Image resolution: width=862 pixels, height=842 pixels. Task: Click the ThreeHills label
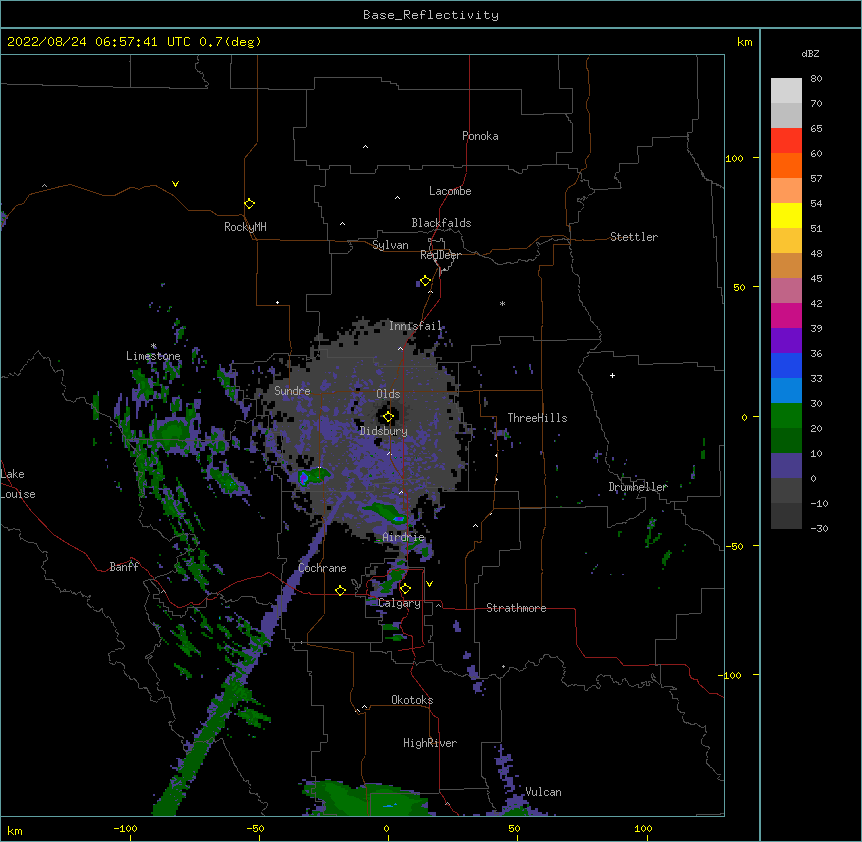pyautogui.click(x=537, y=418)
